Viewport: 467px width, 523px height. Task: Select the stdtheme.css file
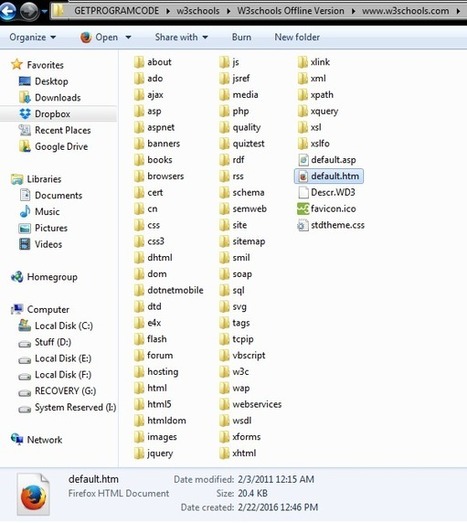331,225
